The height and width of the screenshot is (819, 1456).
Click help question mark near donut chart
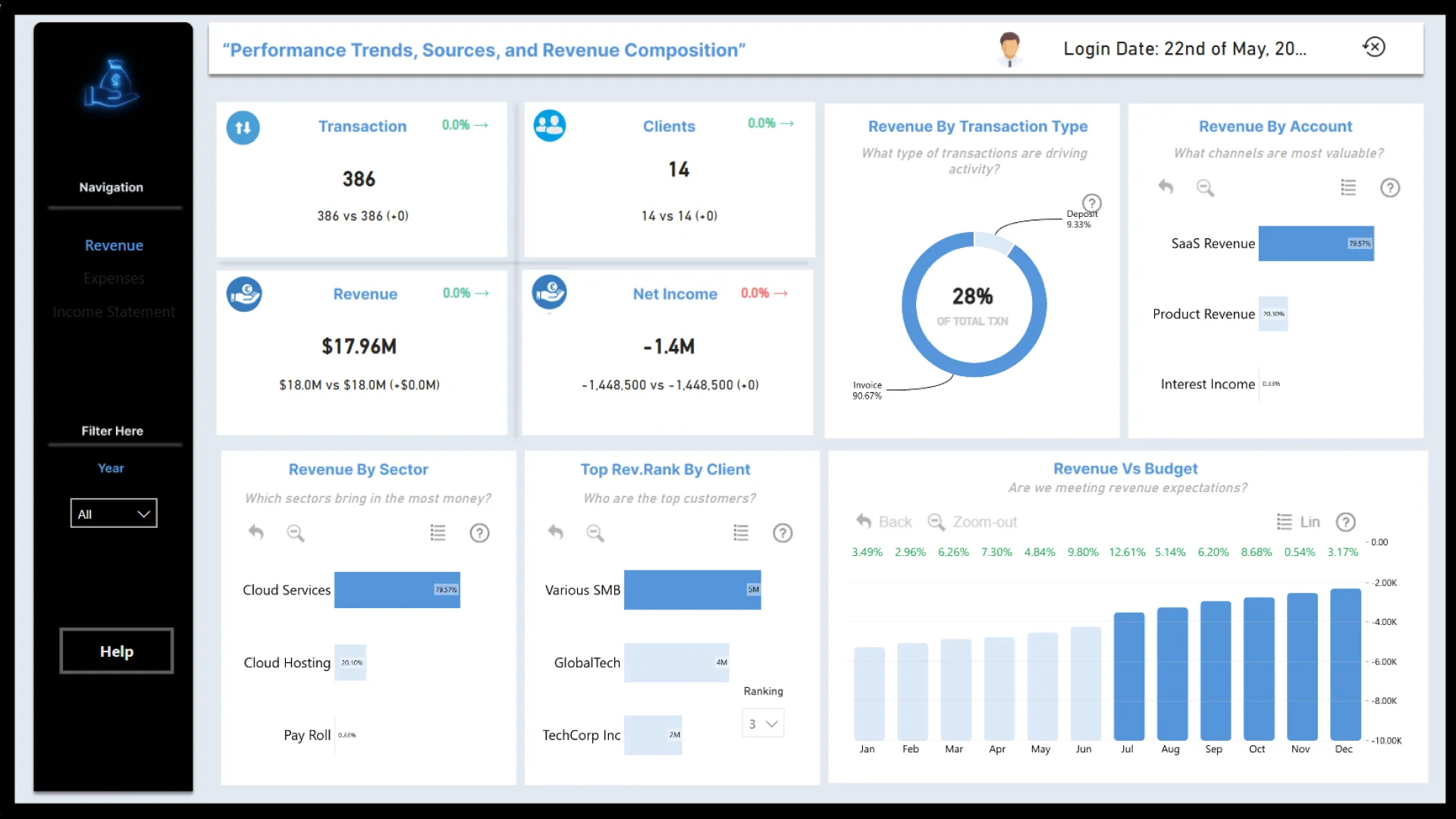[1091, 202]
